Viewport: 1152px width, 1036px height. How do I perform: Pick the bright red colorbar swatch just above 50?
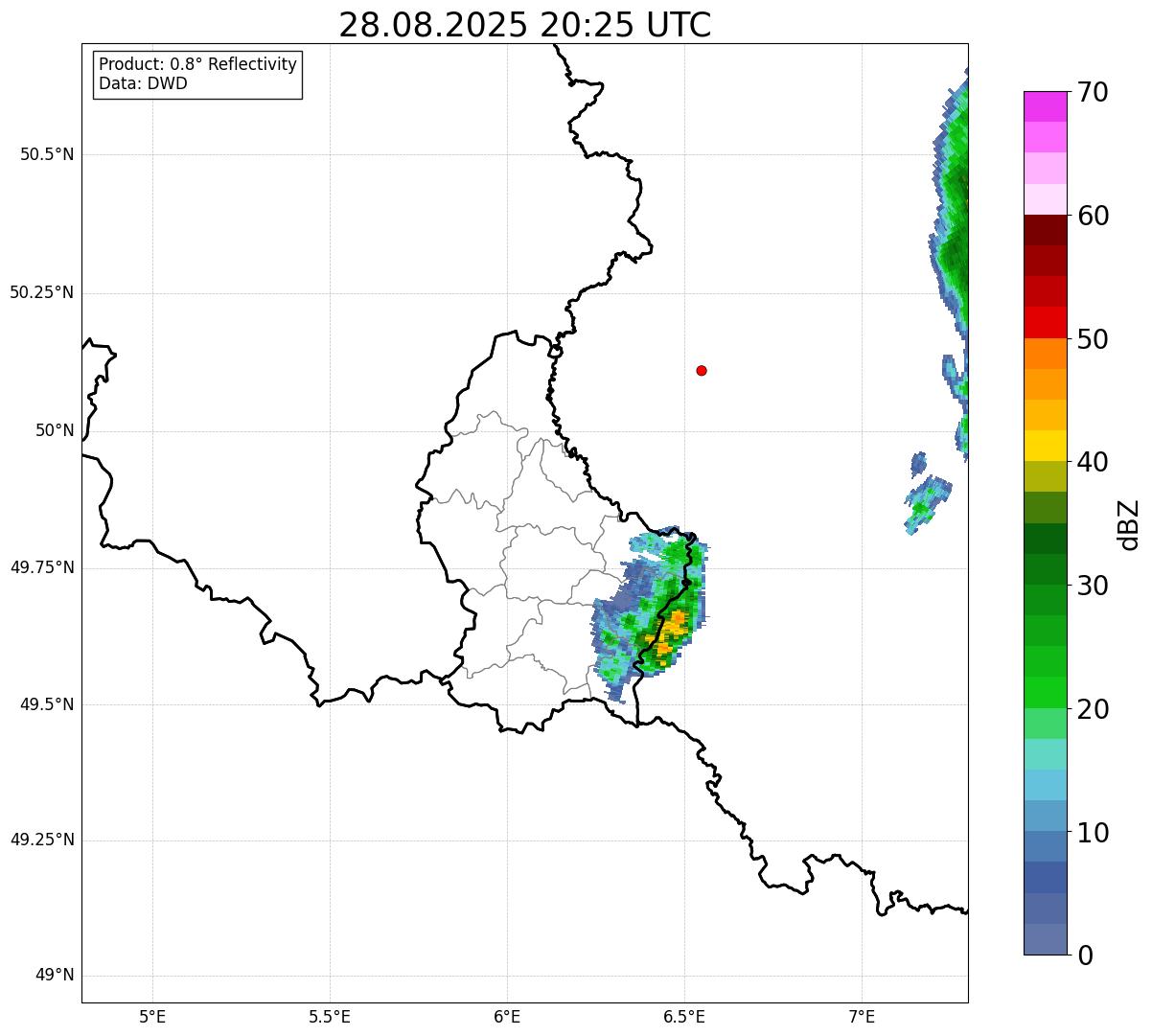point(1045,323)
